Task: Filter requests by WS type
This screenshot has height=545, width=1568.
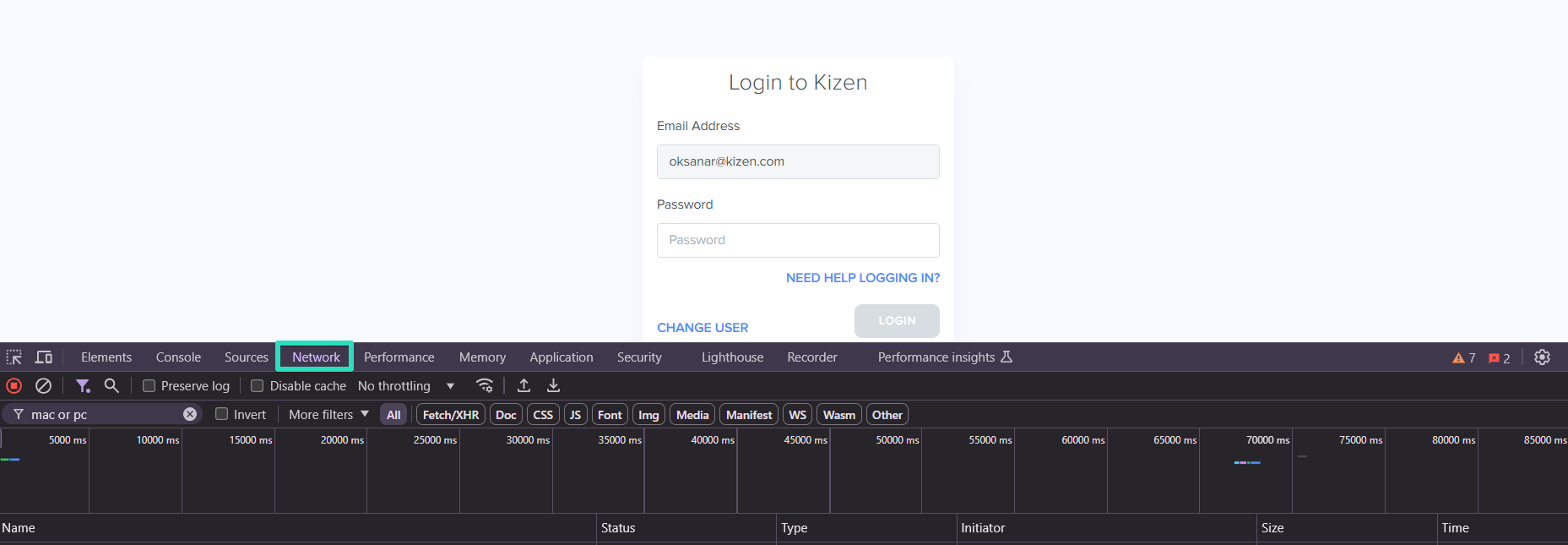Action: tap(797, 415)
